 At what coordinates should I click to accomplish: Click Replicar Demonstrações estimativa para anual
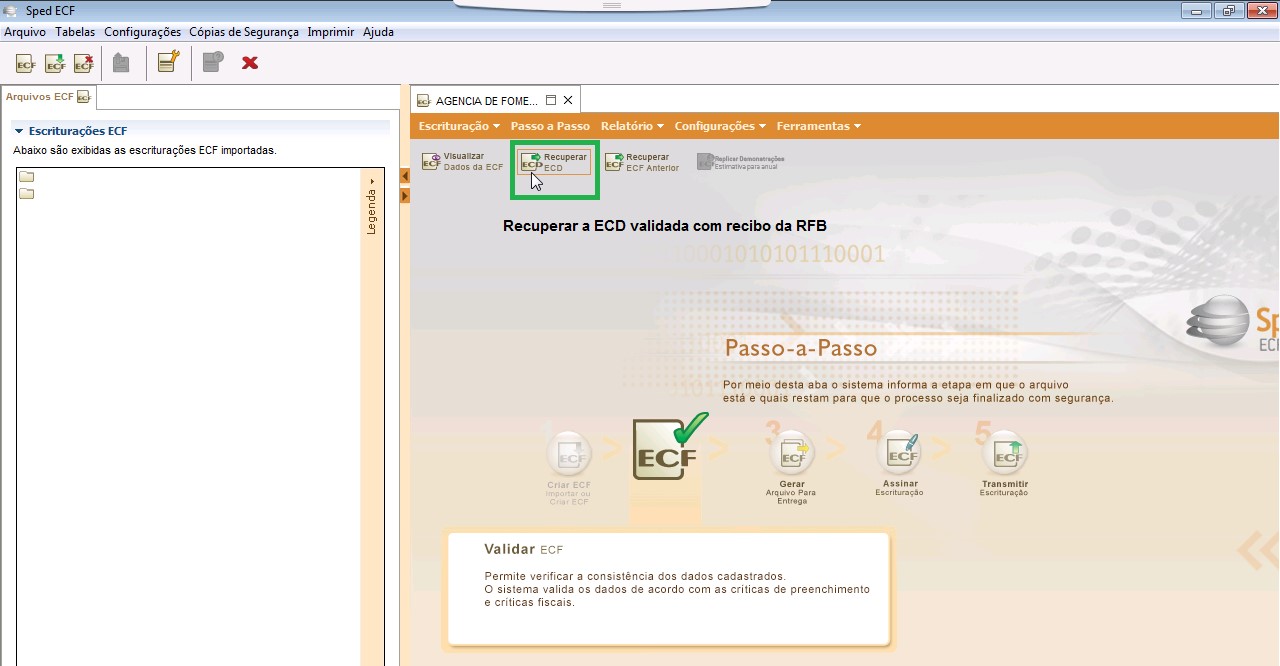pyautogui.click(x=741, y=162)
